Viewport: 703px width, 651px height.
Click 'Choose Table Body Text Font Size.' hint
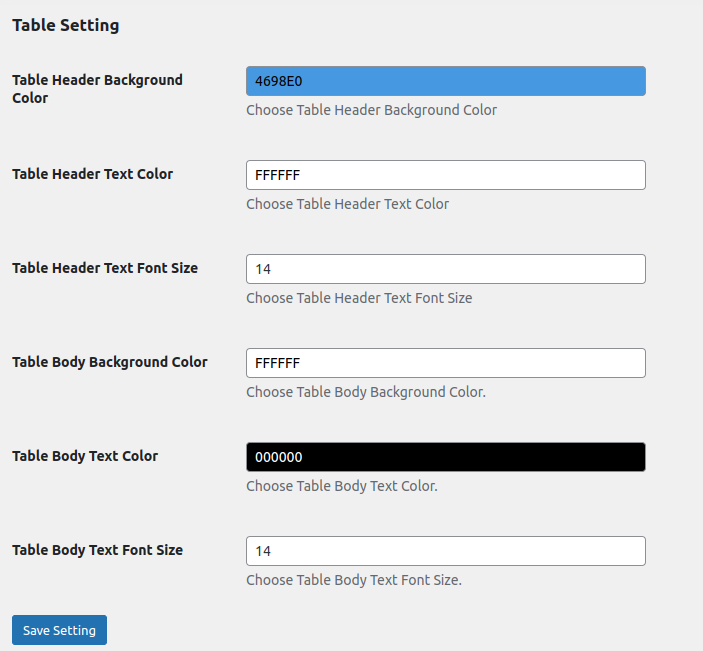(x=354, y=580)
